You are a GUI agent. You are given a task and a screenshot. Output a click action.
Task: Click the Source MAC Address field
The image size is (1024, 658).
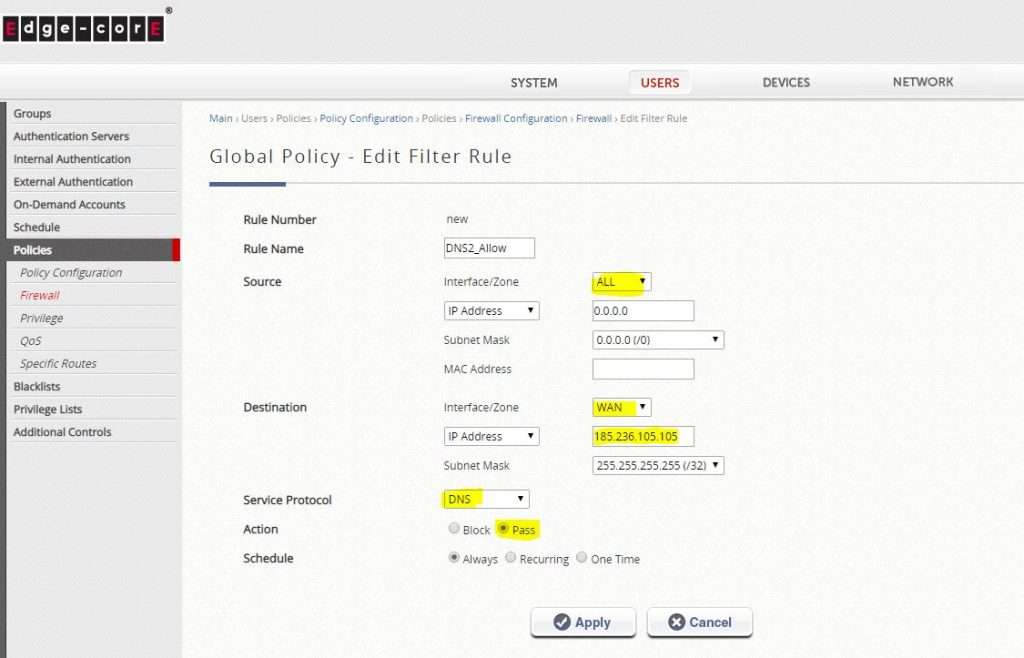(643, 369)
